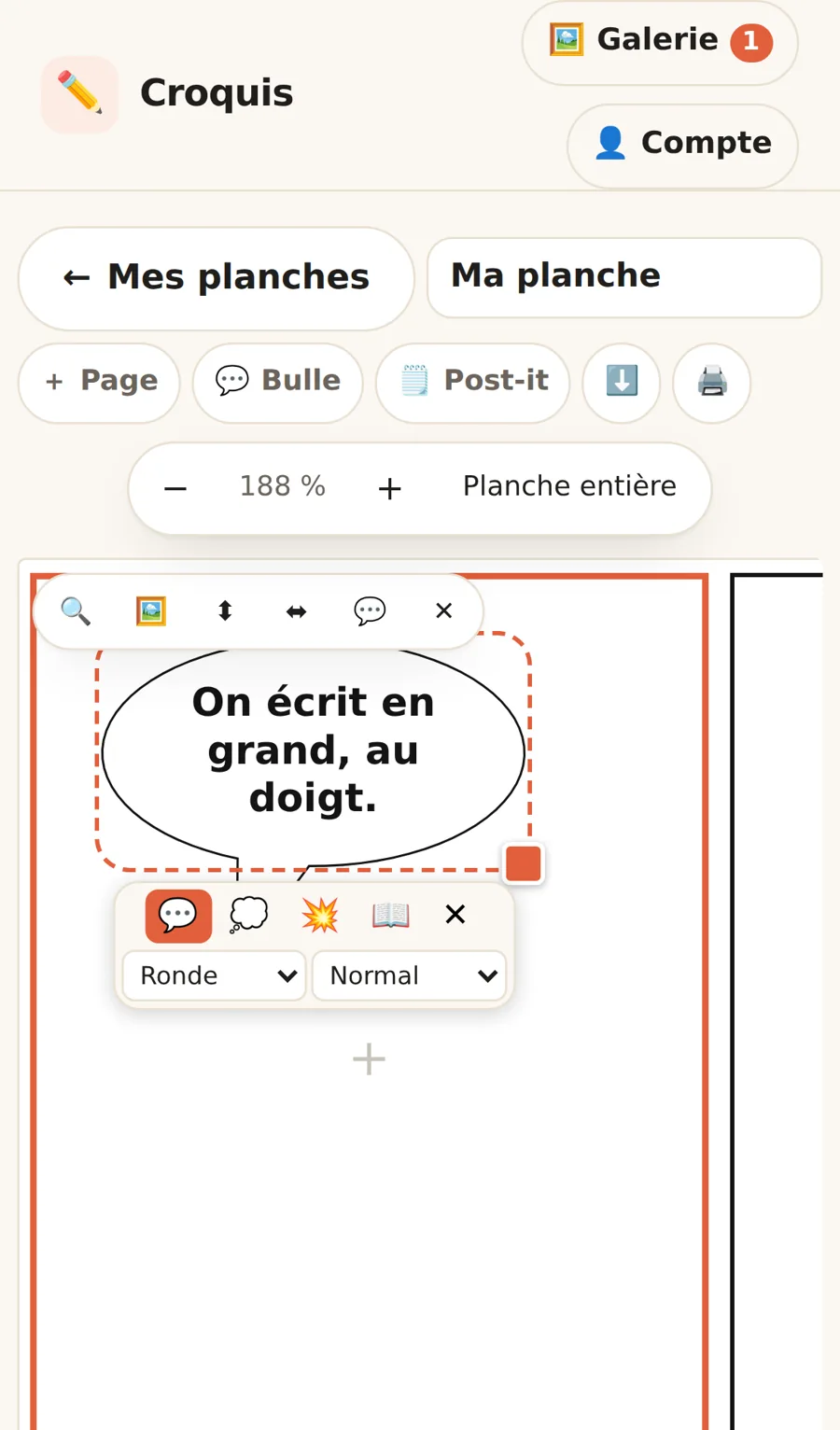The image size is (840, 1430).
Task: Click the speech bubble icon in panel toolbar
Action: click(x=370, y=611)
